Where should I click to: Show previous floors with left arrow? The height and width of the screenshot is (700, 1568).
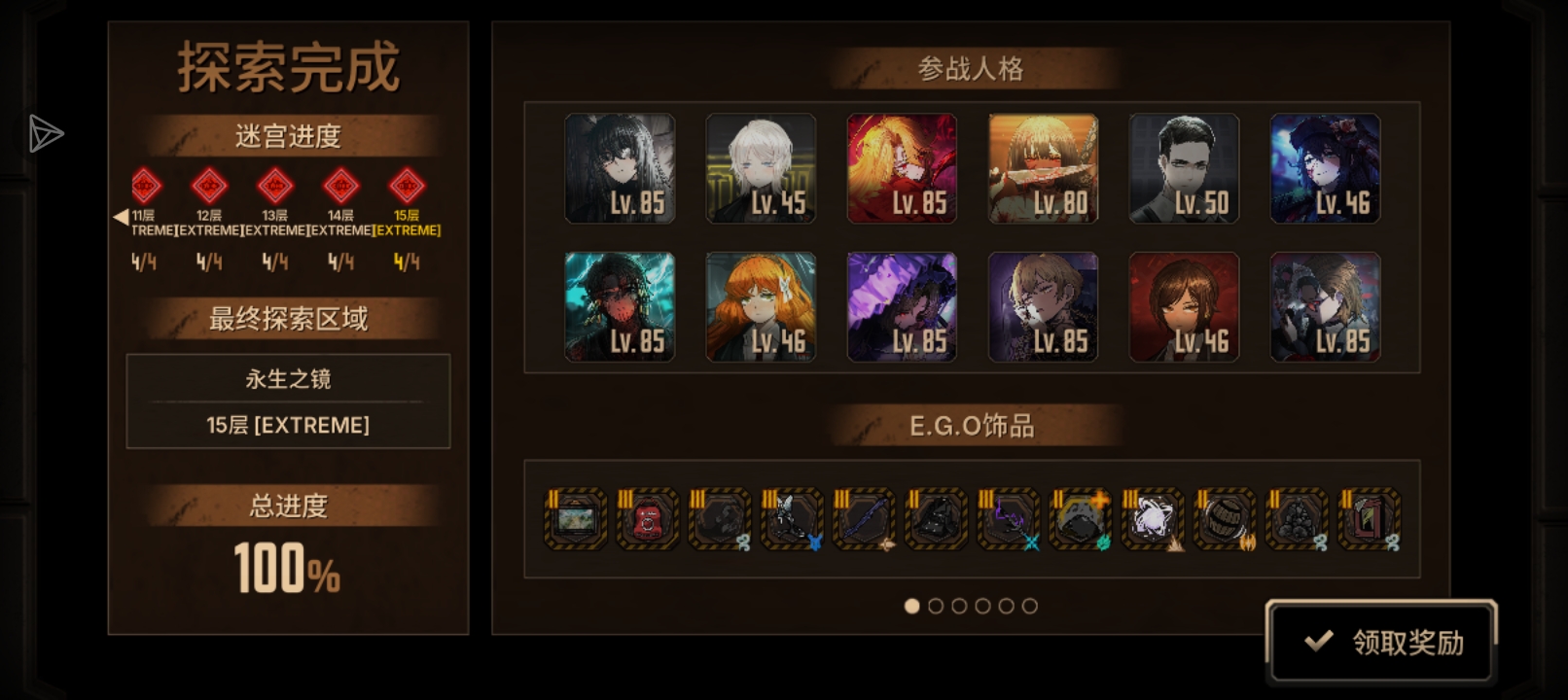tap(121, 217)
